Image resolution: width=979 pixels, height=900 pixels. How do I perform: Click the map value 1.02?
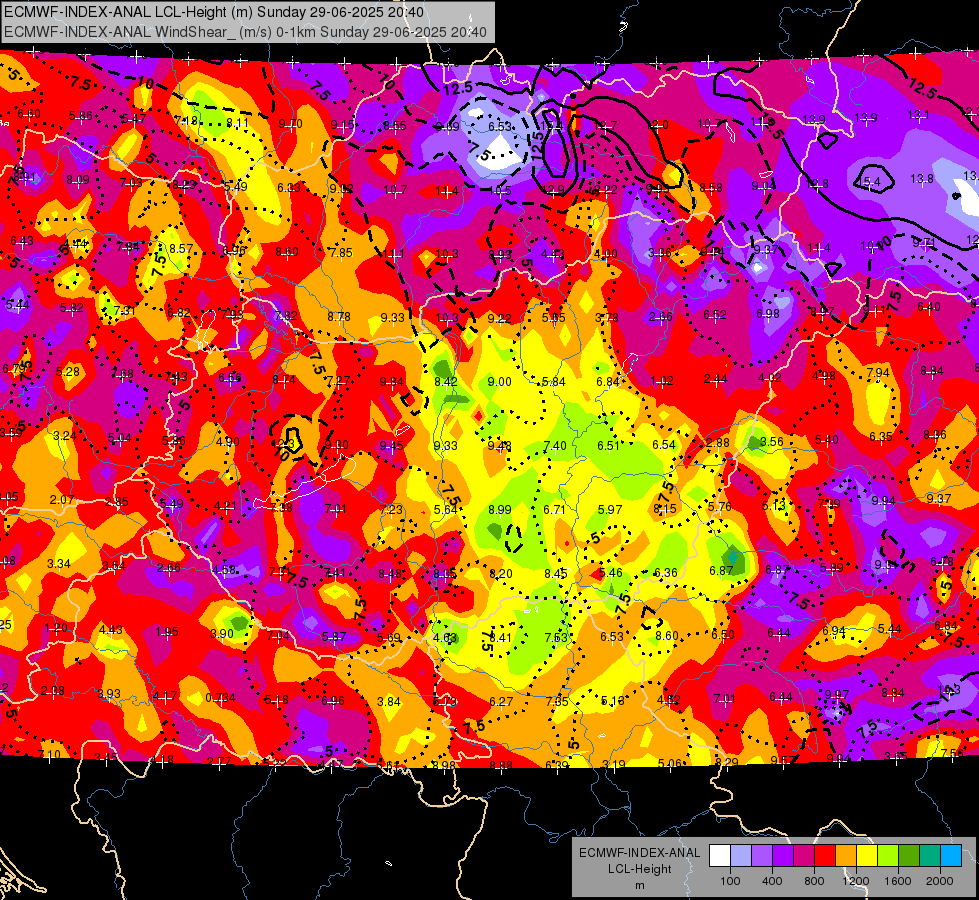[662, 380]
